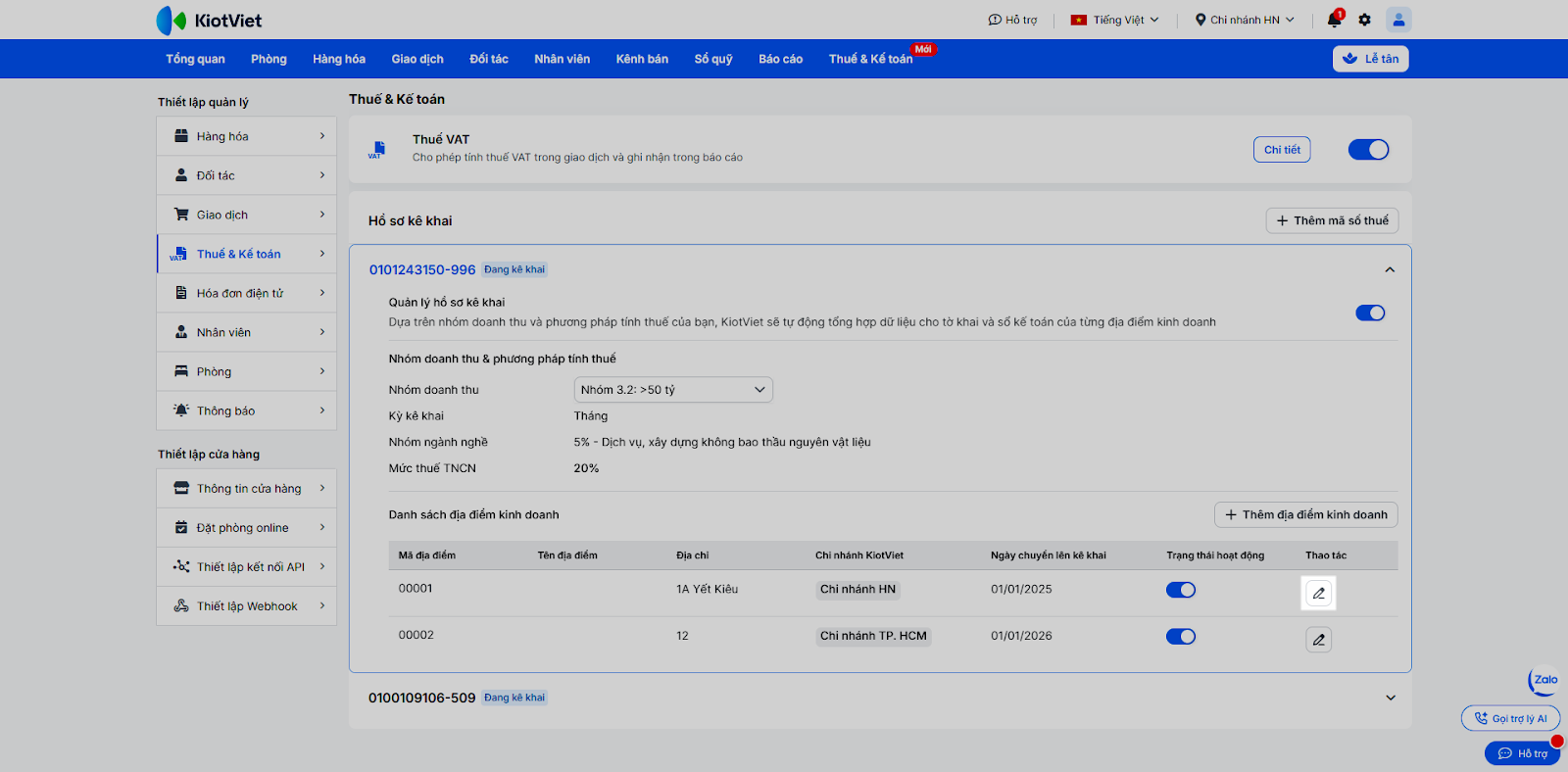Click the Đang kê khai badge of 0100109106-509

(514, 698)
